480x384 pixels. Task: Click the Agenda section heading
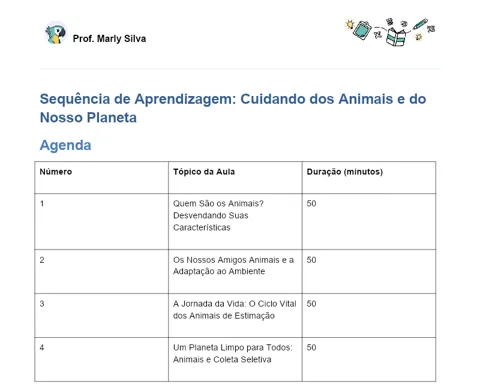(65, 145)
